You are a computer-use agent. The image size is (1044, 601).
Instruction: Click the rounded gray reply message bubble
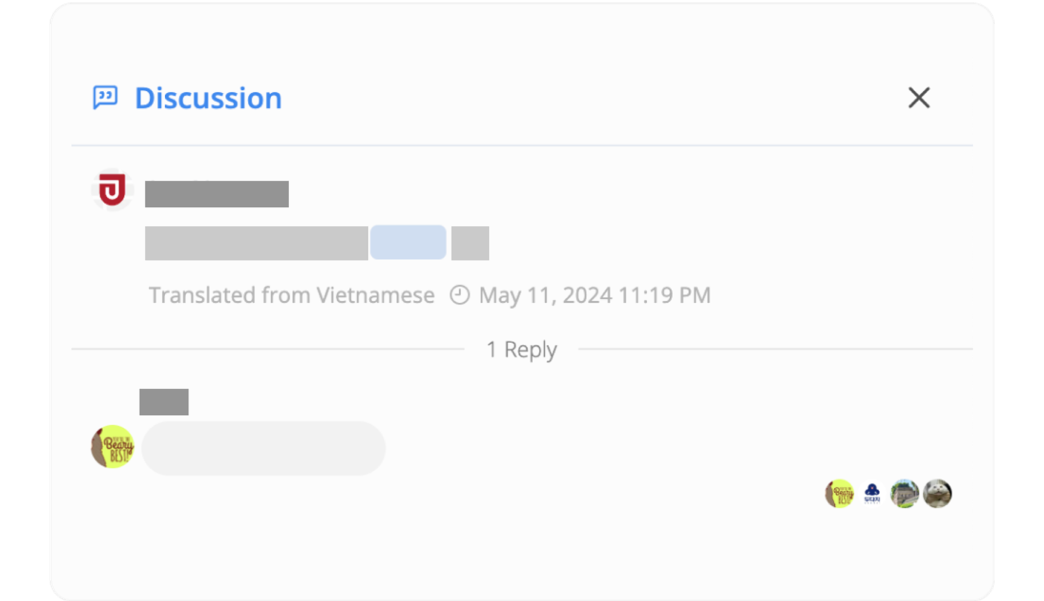(264, 448)
